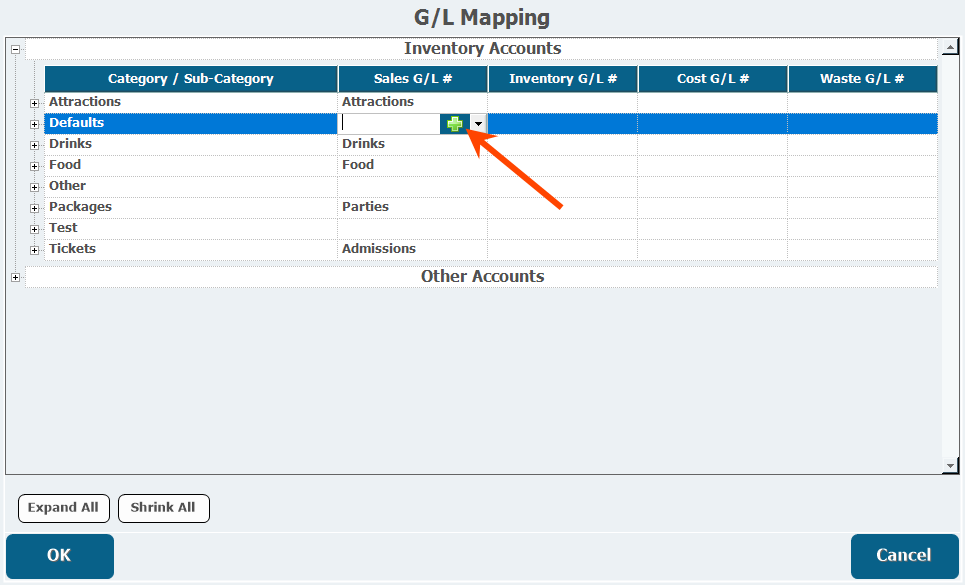The image size is (965, 585).
Task: Confirm mapping with the OK button
Action: [x=60, y=556]
